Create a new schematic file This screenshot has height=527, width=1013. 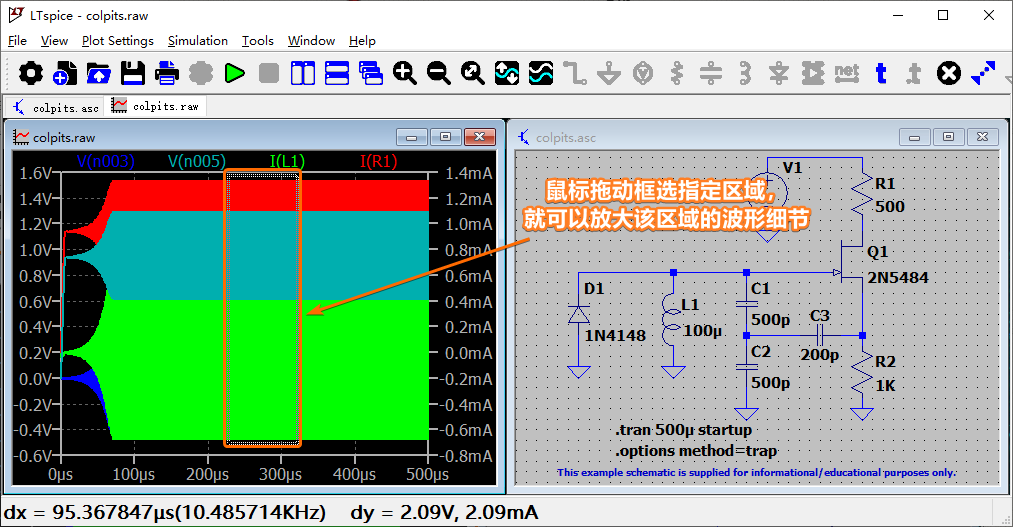point(65,73)
